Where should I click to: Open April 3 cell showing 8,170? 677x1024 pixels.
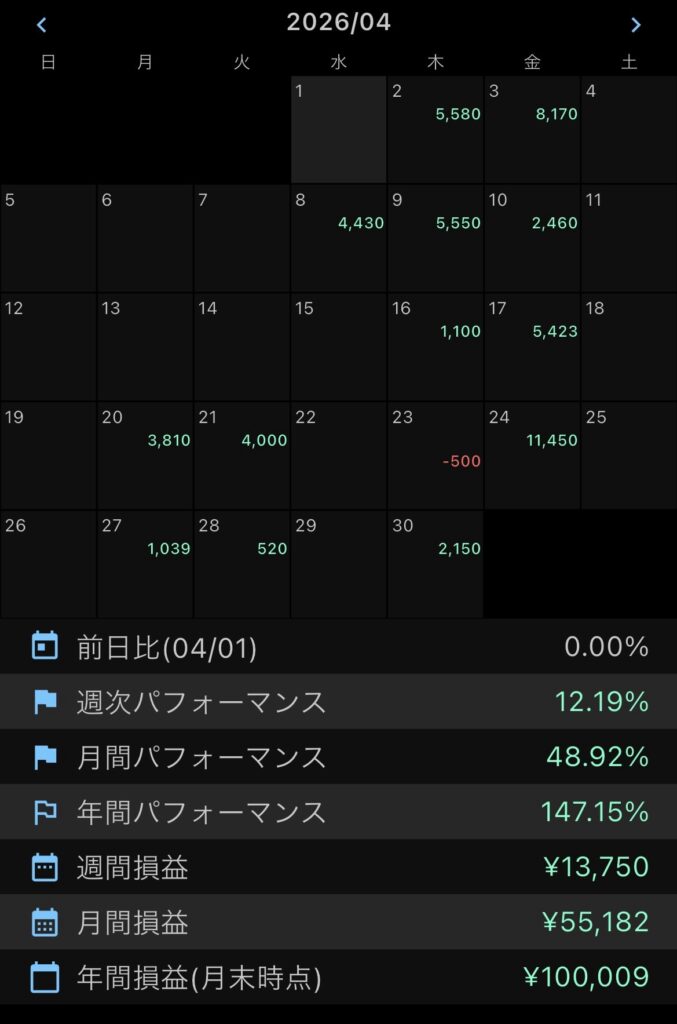tap(532, 129)
